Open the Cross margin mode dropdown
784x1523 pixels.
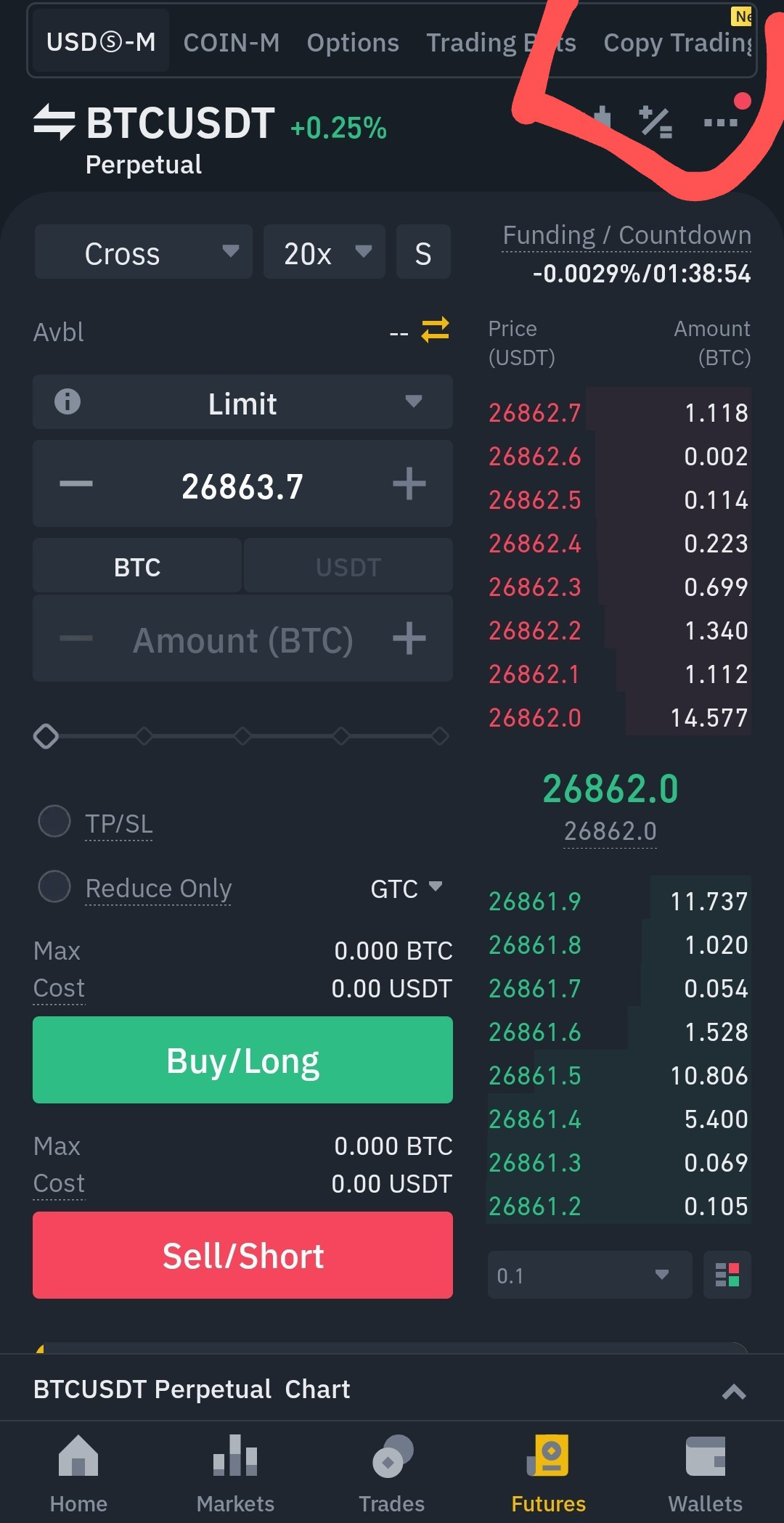[x=144, y=253]
